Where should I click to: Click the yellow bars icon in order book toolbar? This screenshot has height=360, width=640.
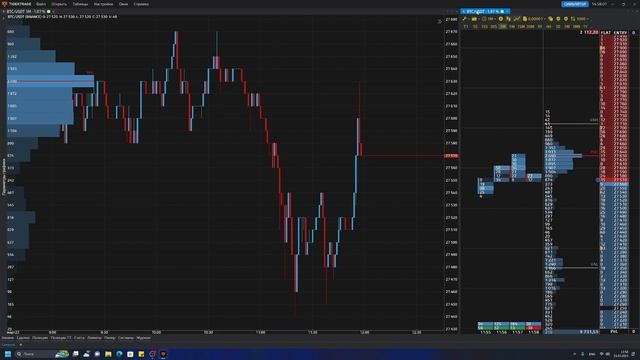(508, 19)
